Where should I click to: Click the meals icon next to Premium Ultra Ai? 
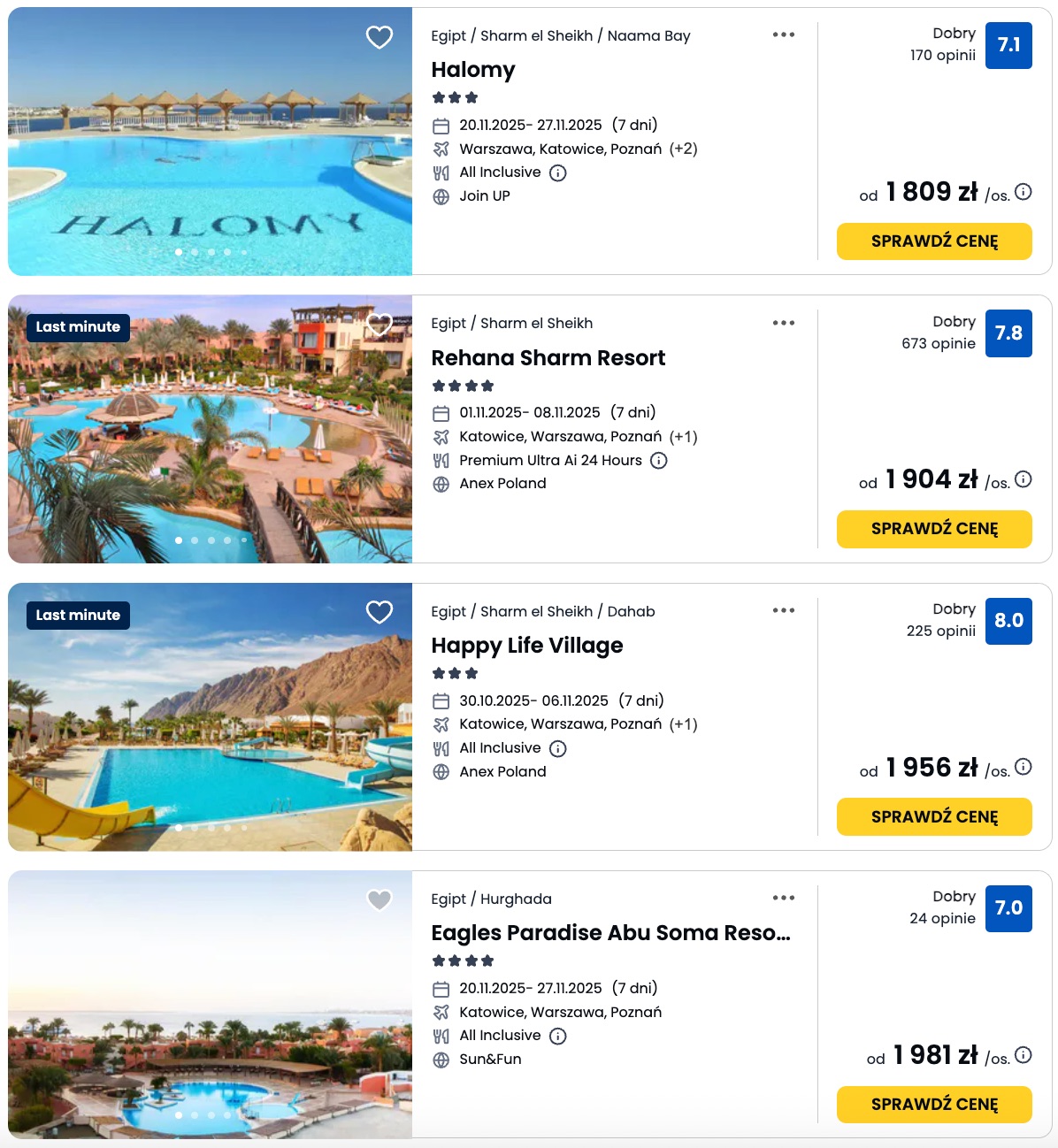(x=441, y=460)
